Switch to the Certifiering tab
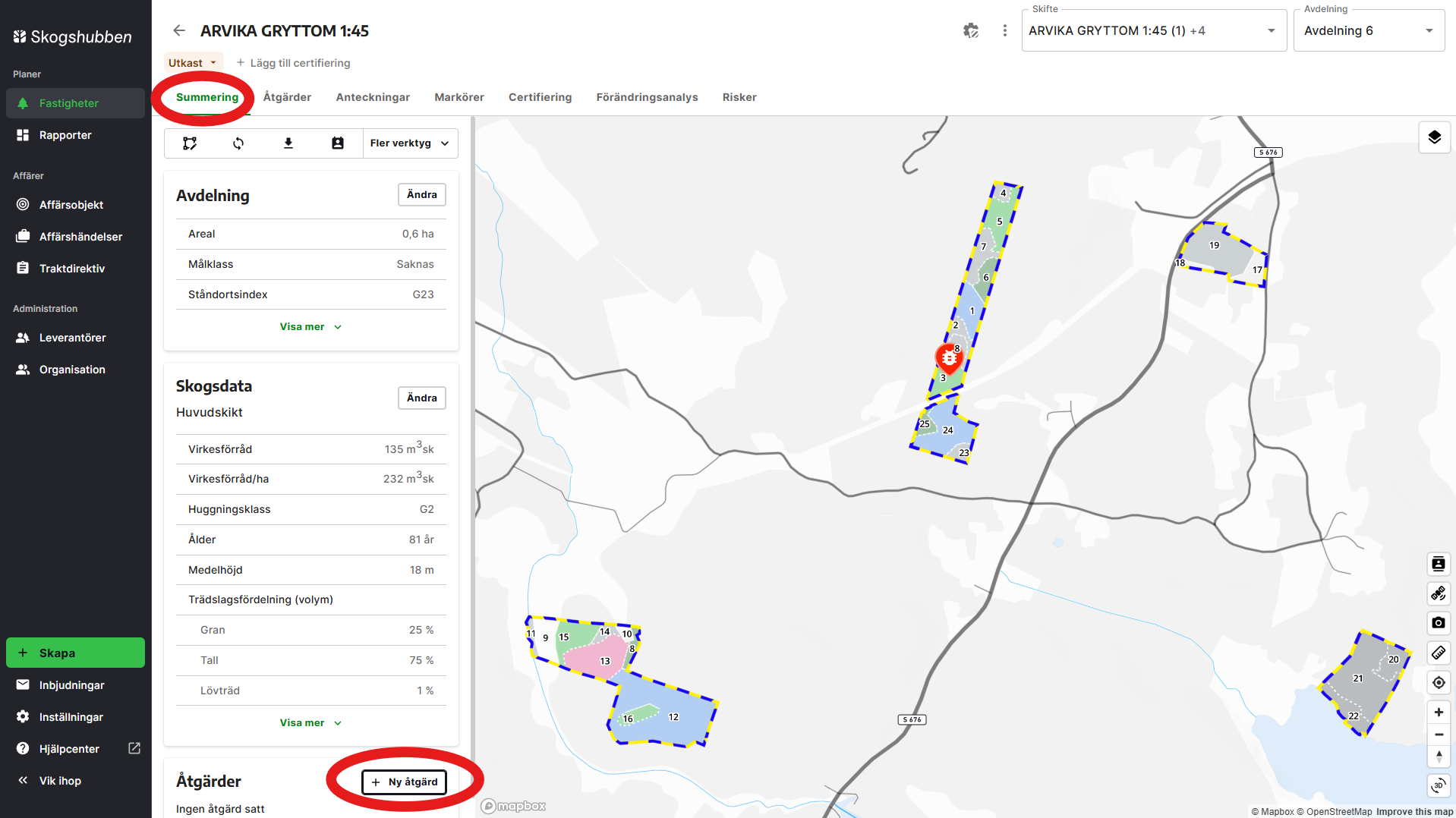This screenshot has height=818, width=1456. (x=540, y=97)
